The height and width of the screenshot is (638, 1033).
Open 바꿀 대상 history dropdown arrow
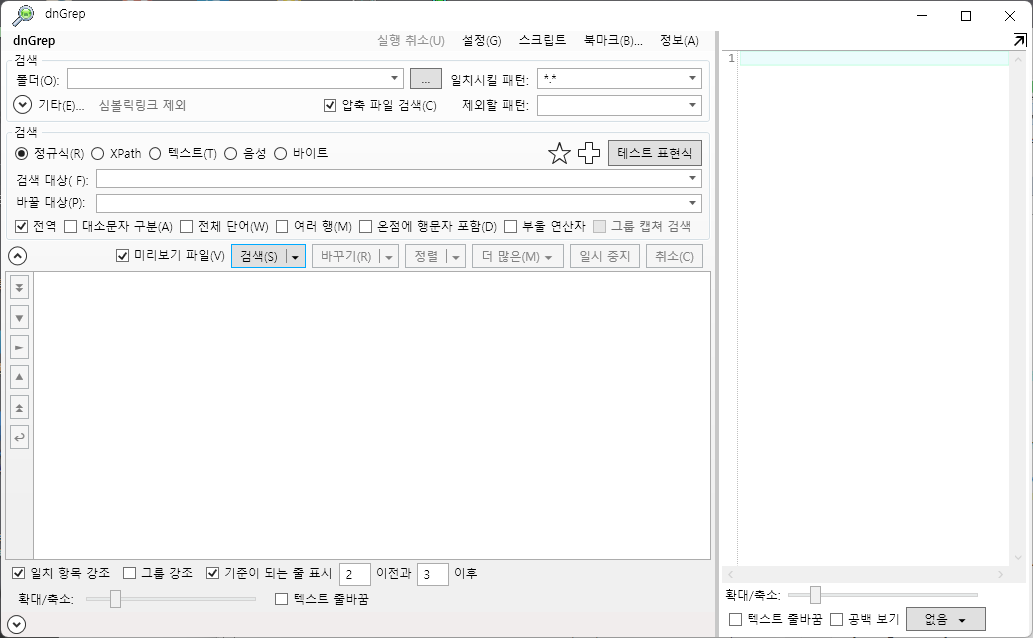tap(692, 203)
